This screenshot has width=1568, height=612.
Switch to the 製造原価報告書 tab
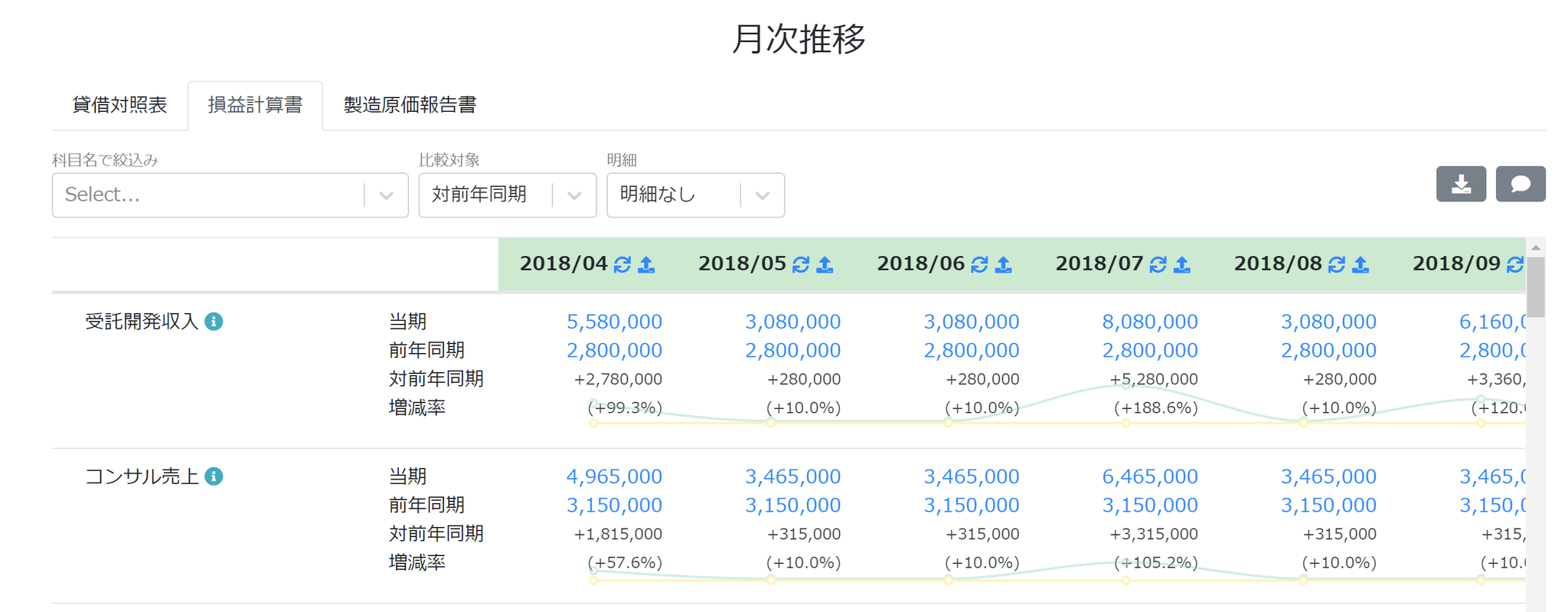(410, 105)
